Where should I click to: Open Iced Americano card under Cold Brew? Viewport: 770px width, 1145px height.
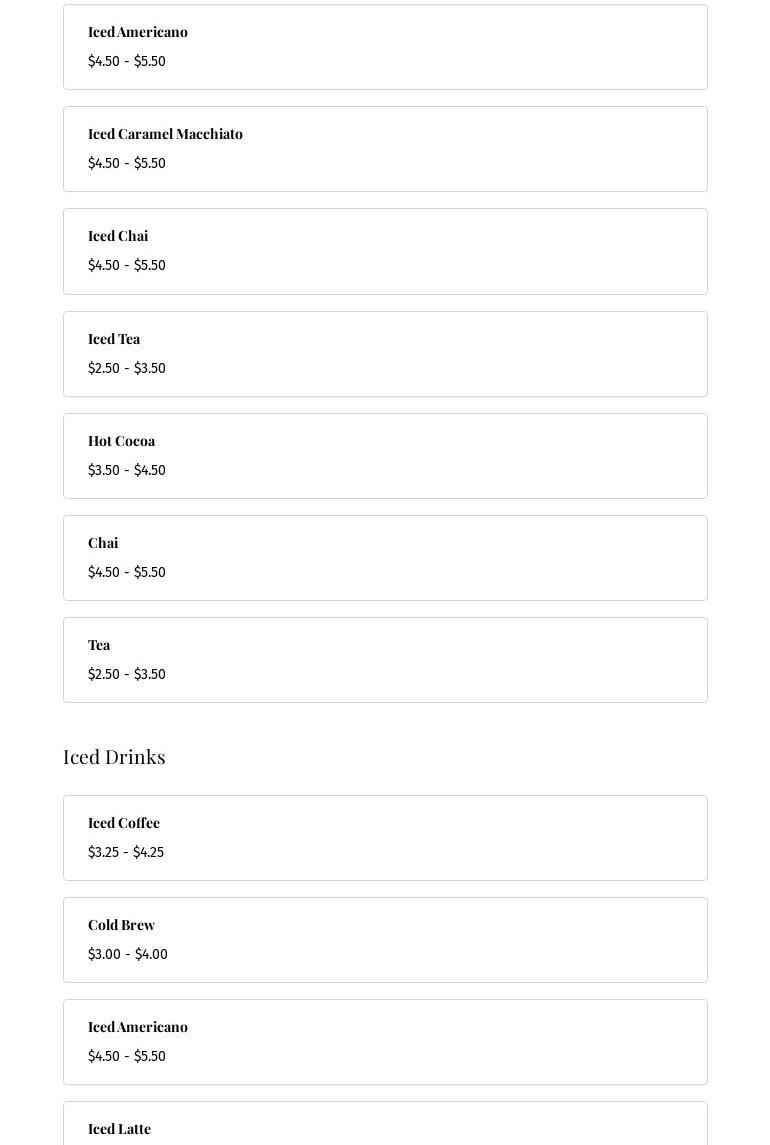(x=385, y=1042)
